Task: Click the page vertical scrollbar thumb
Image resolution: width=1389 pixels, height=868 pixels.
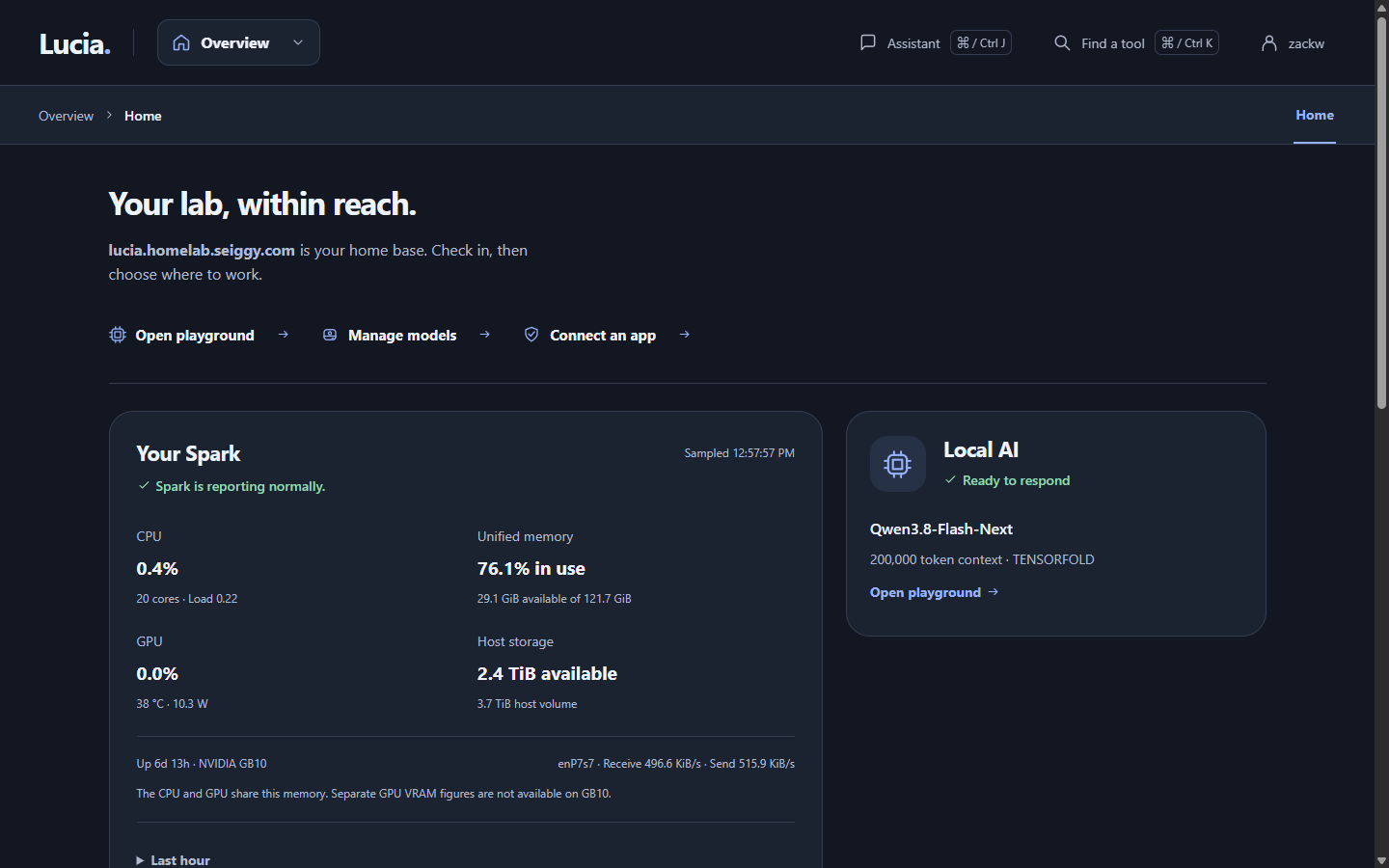Action: pyautogui.click(x=1381, y=212)
